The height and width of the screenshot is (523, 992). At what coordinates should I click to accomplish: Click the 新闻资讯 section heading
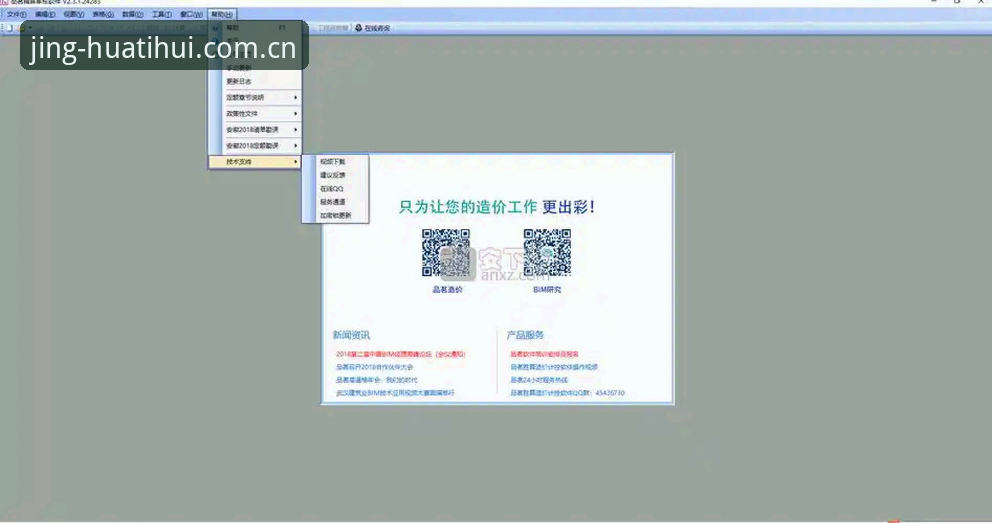point(351,335)
